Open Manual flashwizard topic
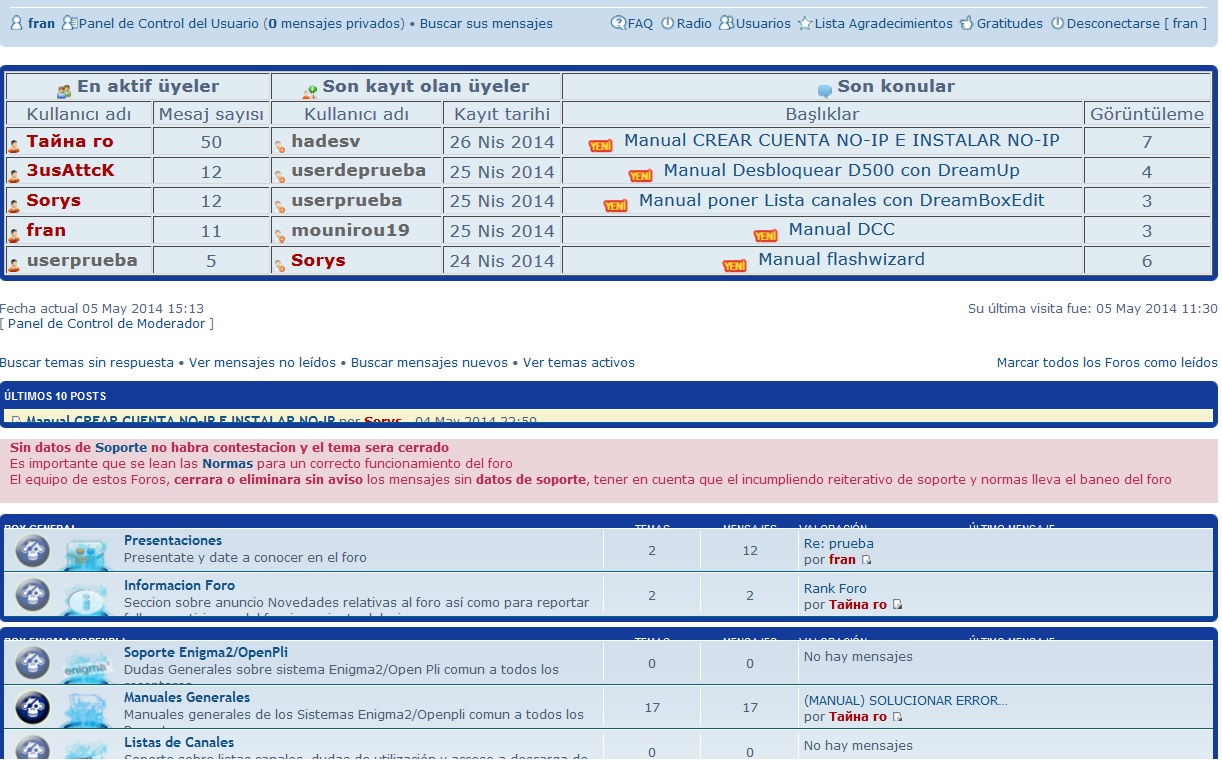 tap(841, 260)
